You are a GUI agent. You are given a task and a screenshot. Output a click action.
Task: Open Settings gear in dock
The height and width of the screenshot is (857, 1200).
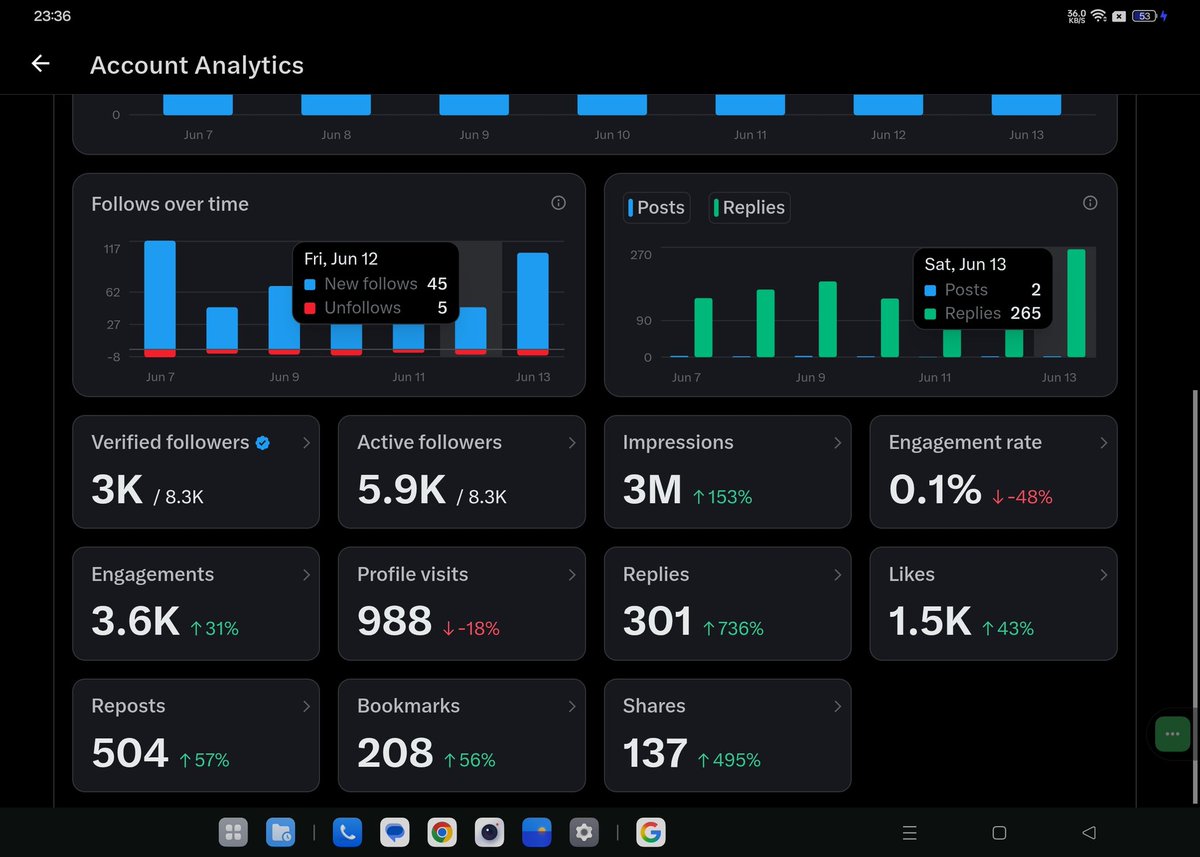click(584, 832)
